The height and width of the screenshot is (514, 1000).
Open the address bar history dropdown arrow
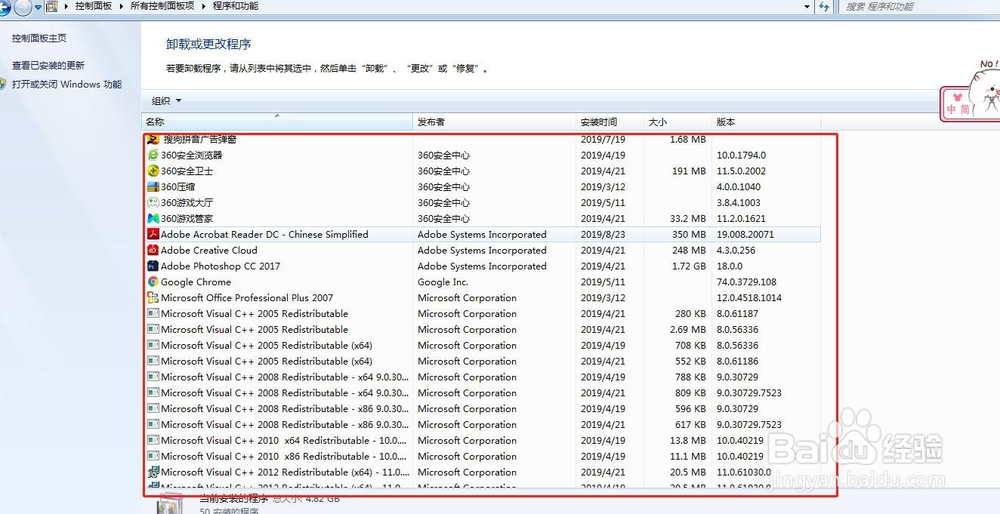click(808, 6)
